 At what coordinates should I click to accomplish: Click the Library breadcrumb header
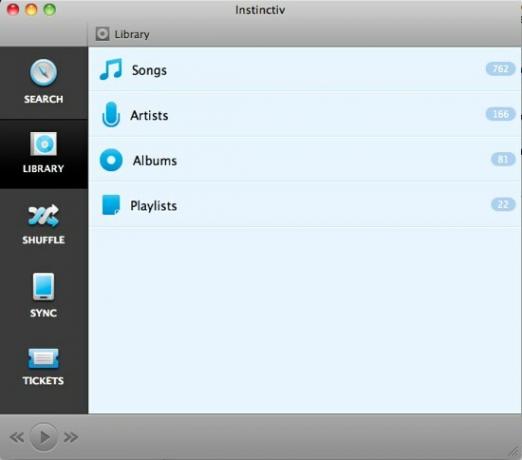click(122, 34)
